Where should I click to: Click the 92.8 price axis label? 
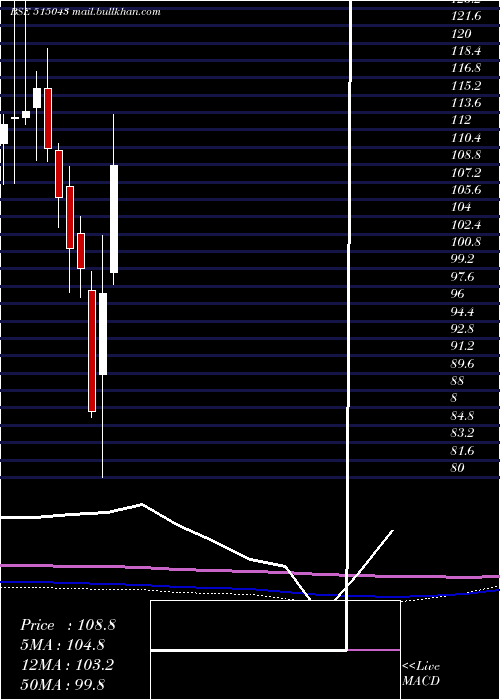463,329
